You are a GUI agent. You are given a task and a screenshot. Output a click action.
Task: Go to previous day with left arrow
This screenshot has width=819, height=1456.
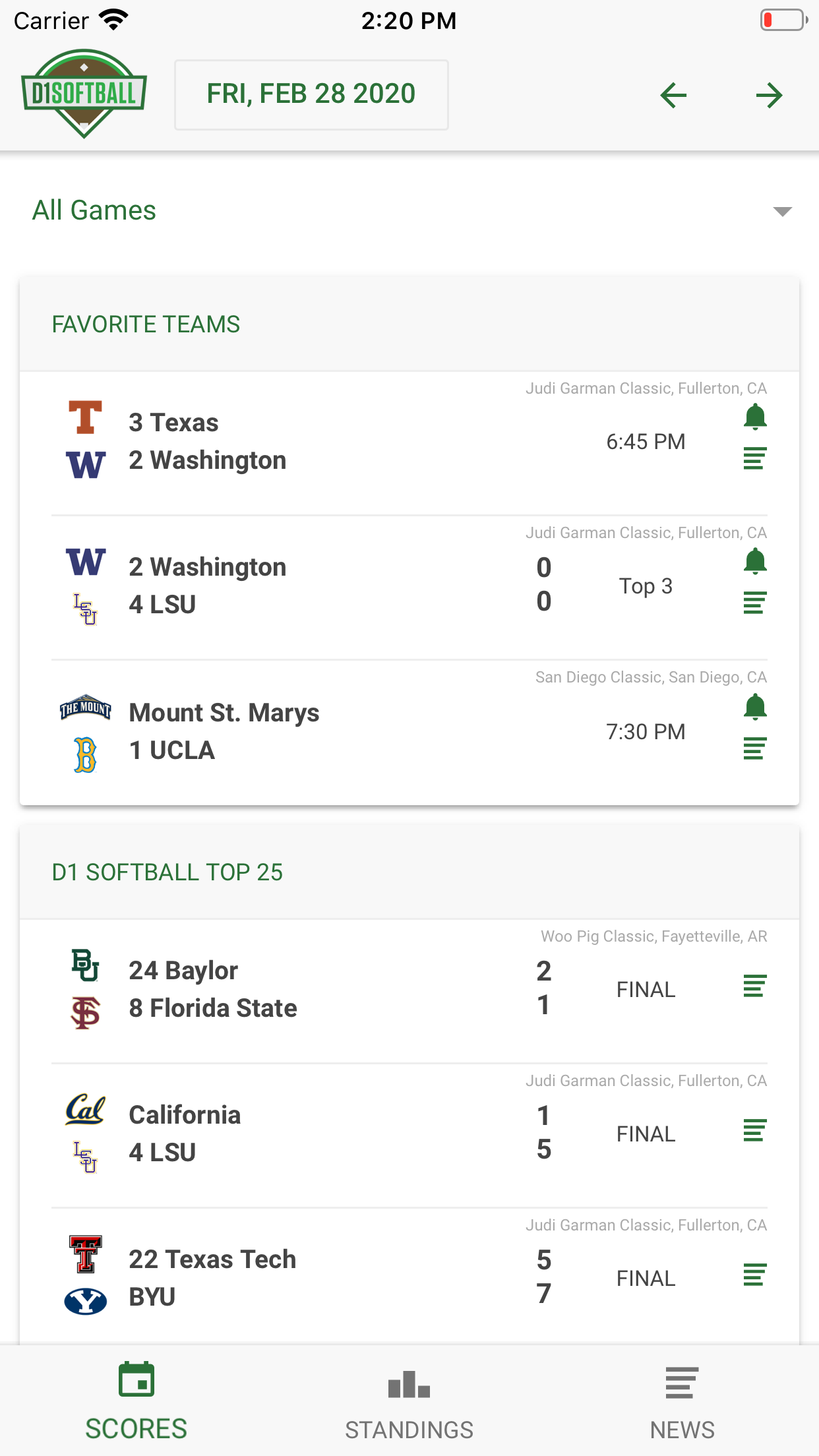pyautogui.click(x=673, y=96)
